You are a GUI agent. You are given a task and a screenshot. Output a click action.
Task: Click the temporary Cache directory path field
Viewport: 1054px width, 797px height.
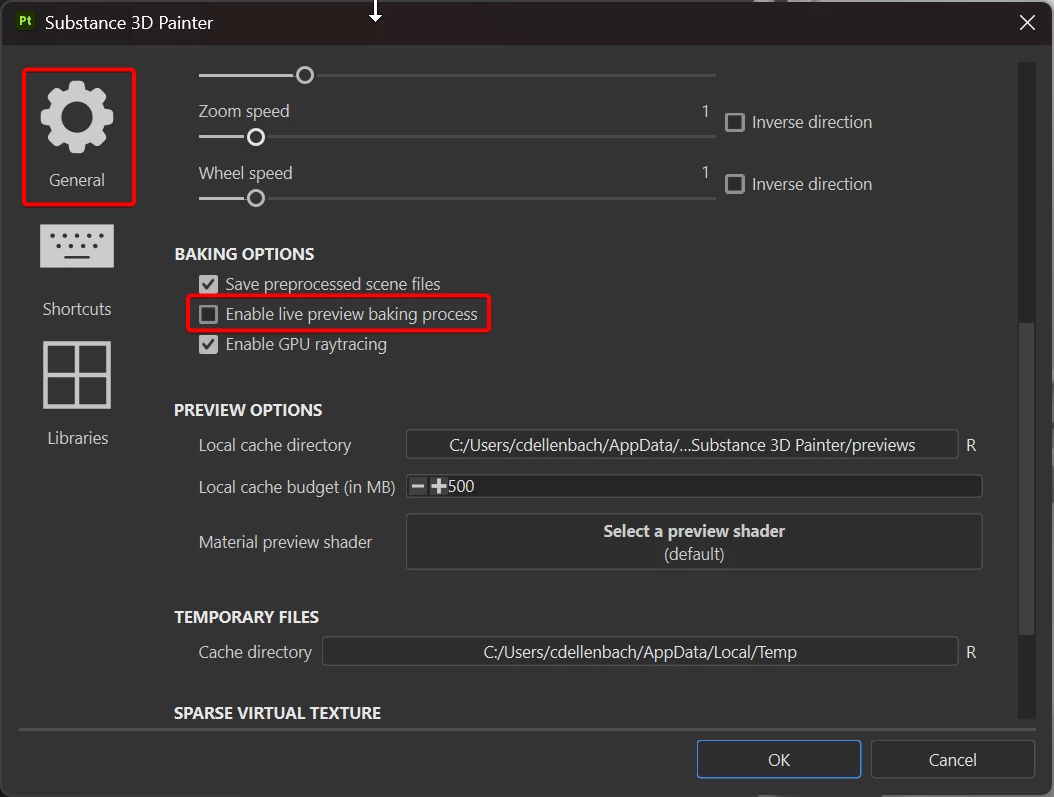(x=640, y=652)
